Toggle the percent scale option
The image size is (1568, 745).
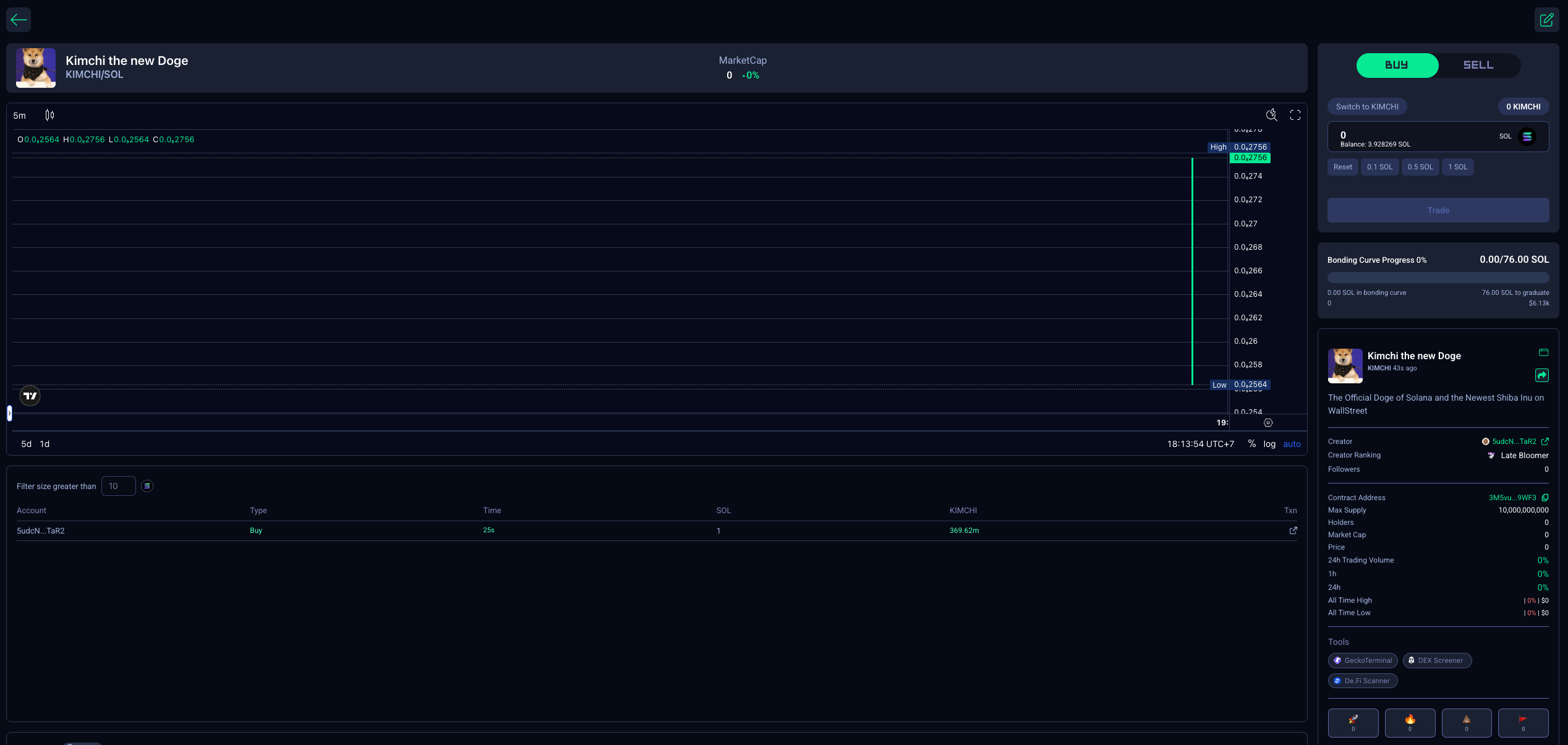[x=1252, y=444]
